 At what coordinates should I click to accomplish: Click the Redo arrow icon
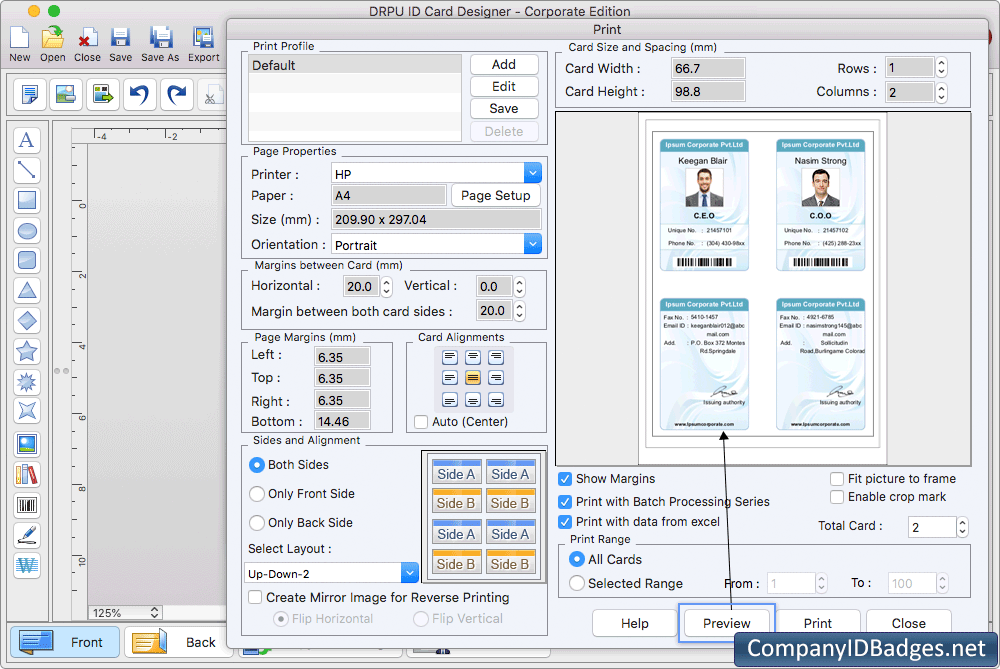(177, 94)
